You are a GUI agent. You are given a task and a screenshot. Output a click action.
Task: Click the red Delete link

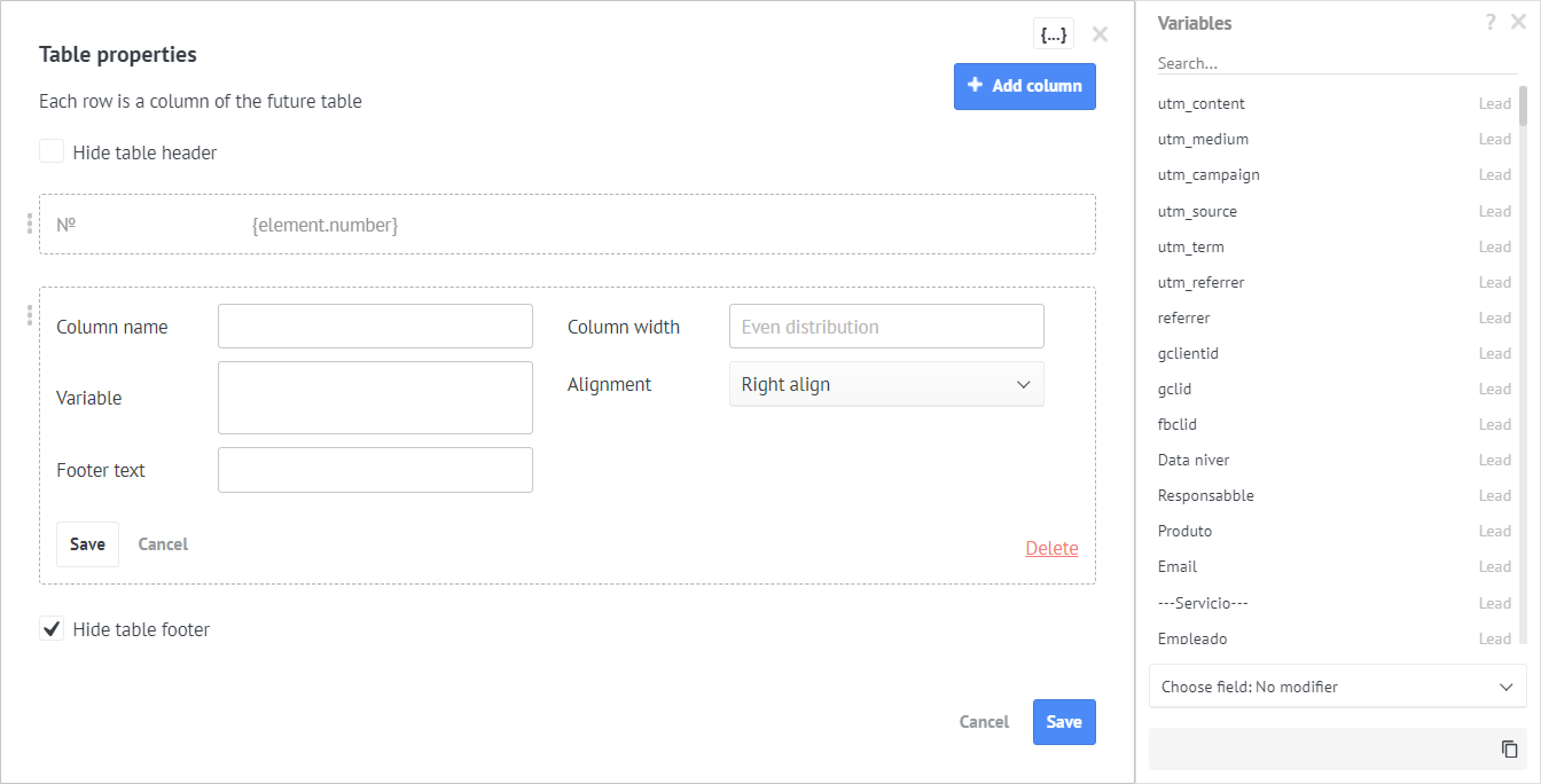tap(1051, 548)
